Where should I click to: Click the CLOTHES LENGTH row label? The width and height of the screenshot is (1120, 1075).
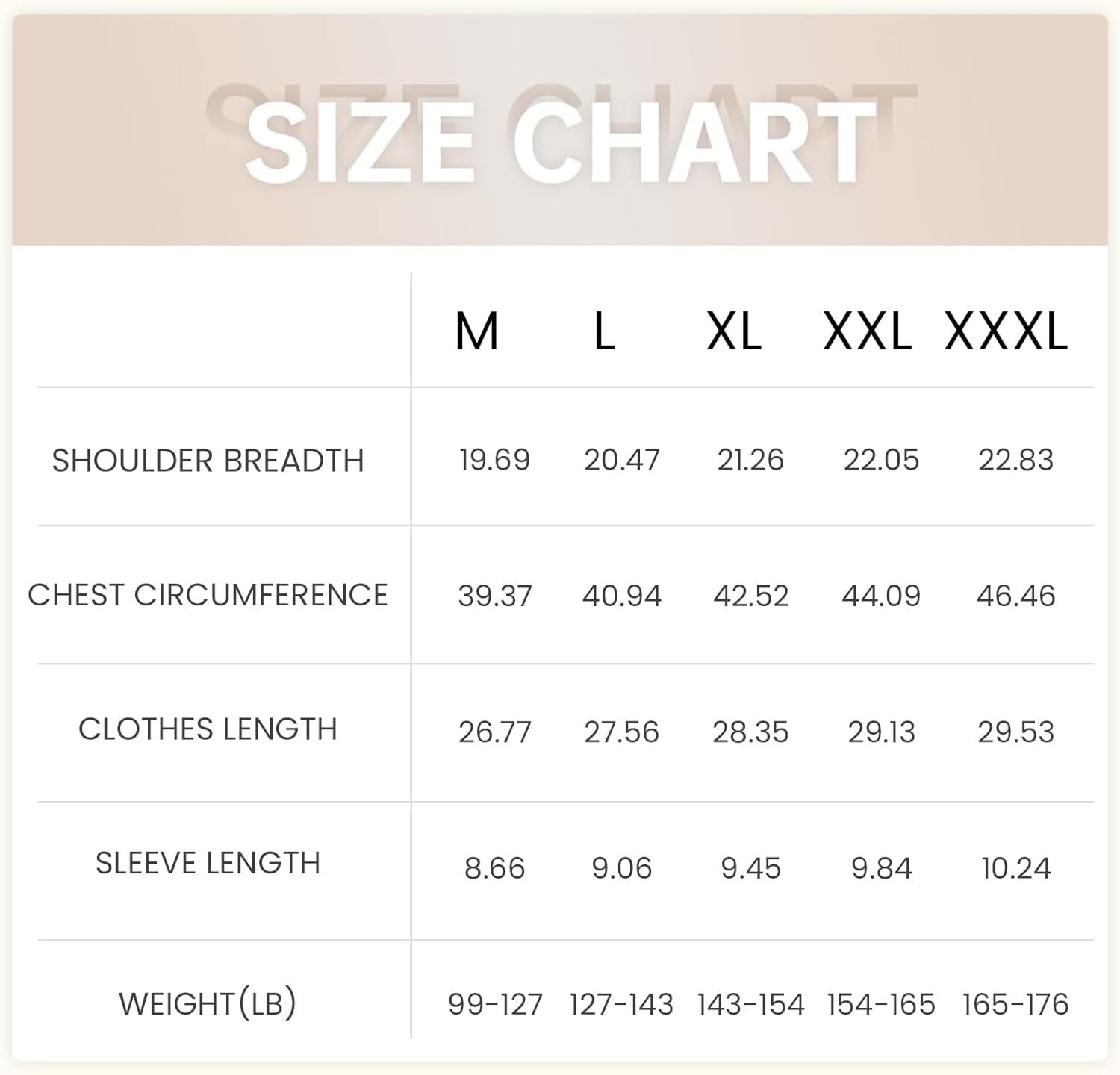point(208,729)
